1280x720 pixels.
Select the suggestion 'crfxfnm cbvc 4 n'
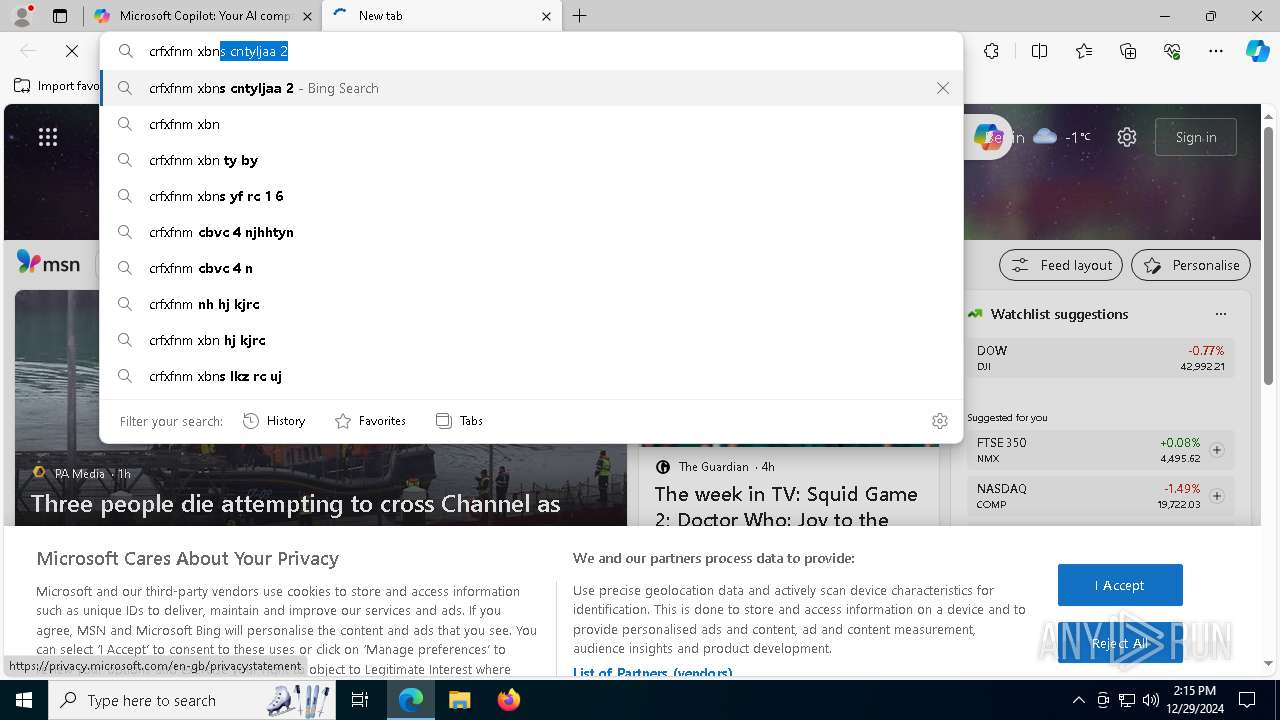tap(531, 268)
